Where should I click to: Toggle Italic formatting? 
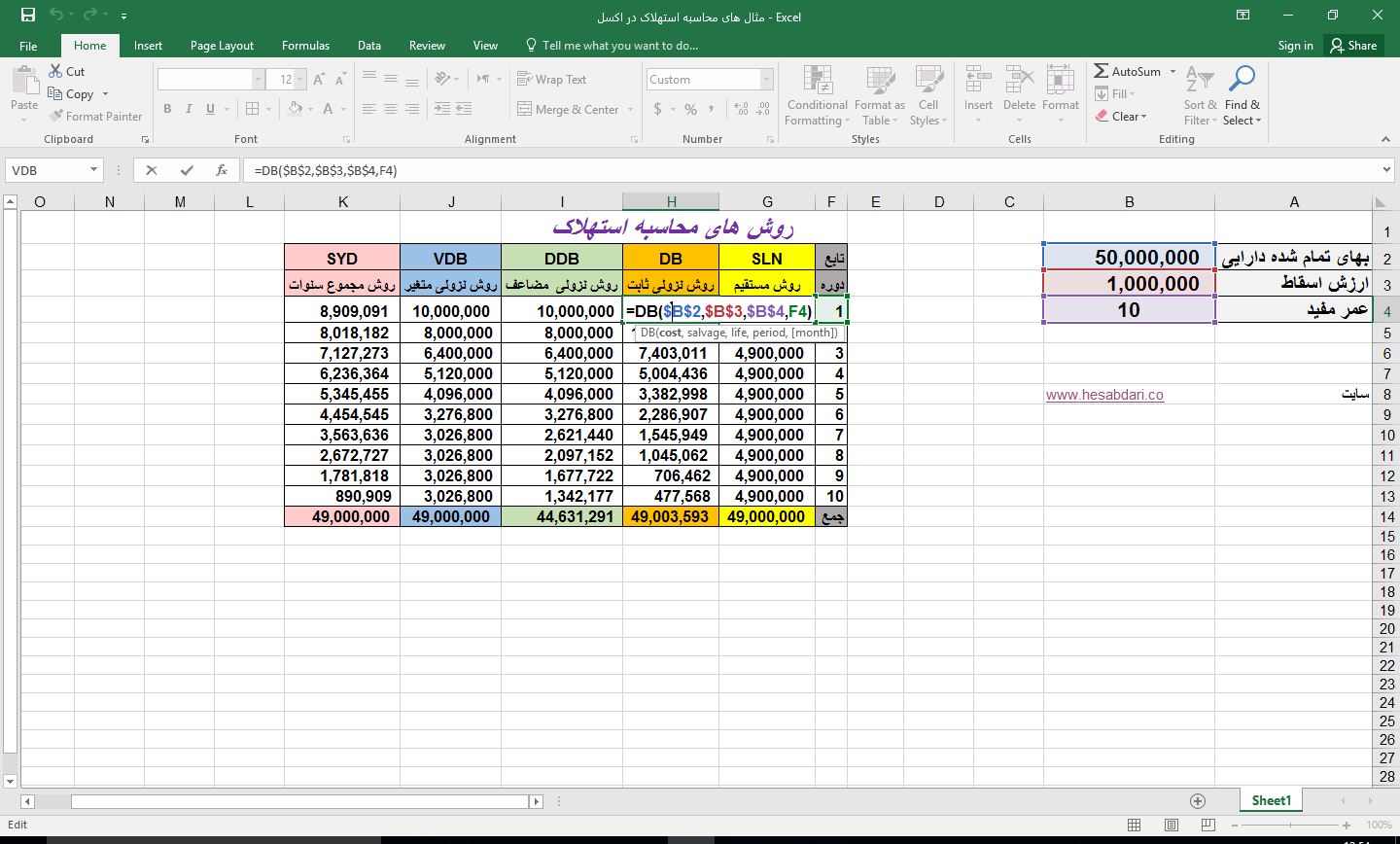[189, 109]
